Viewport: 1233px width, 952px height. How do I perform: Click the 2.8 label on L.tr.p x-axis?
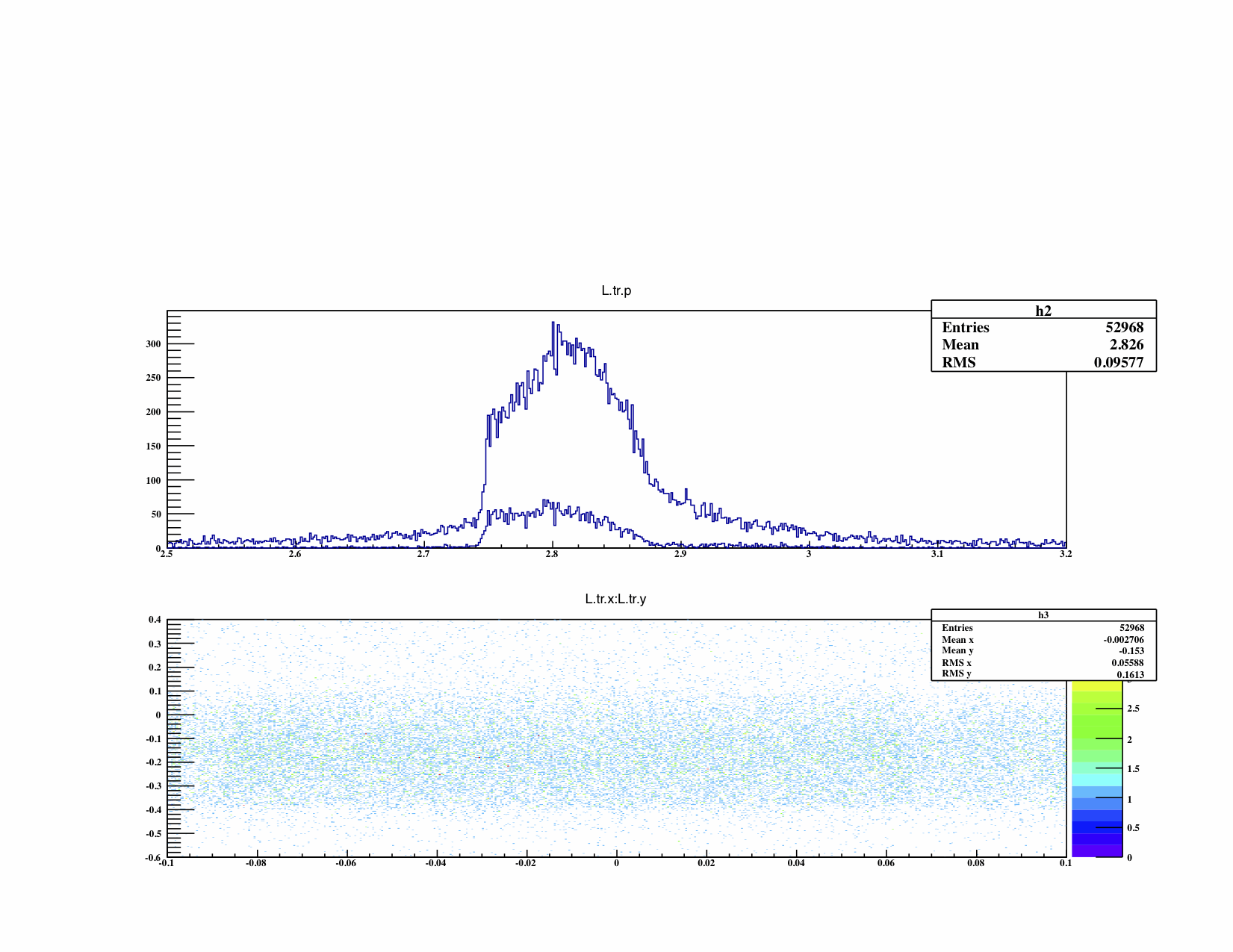tap(552, 554)
